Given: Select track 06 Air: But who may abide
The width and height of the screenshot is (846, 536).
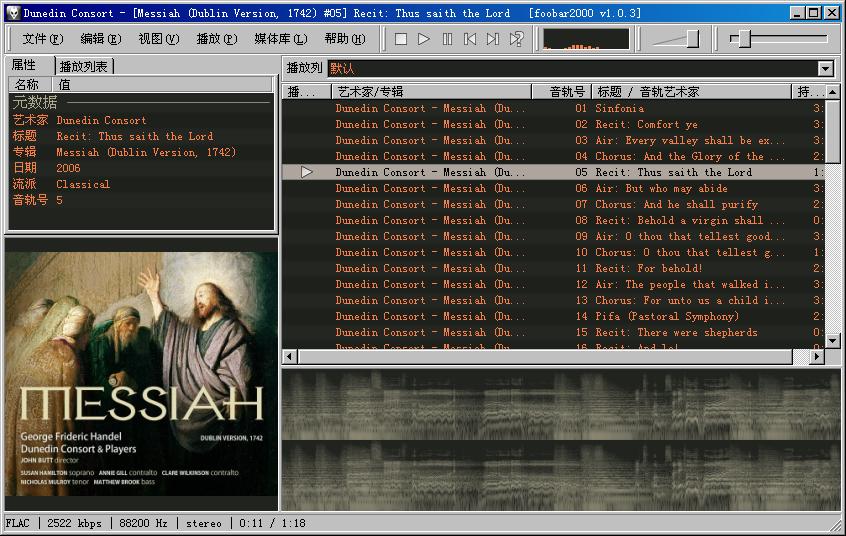Looking at the screenshot, I should click(553, 188).
